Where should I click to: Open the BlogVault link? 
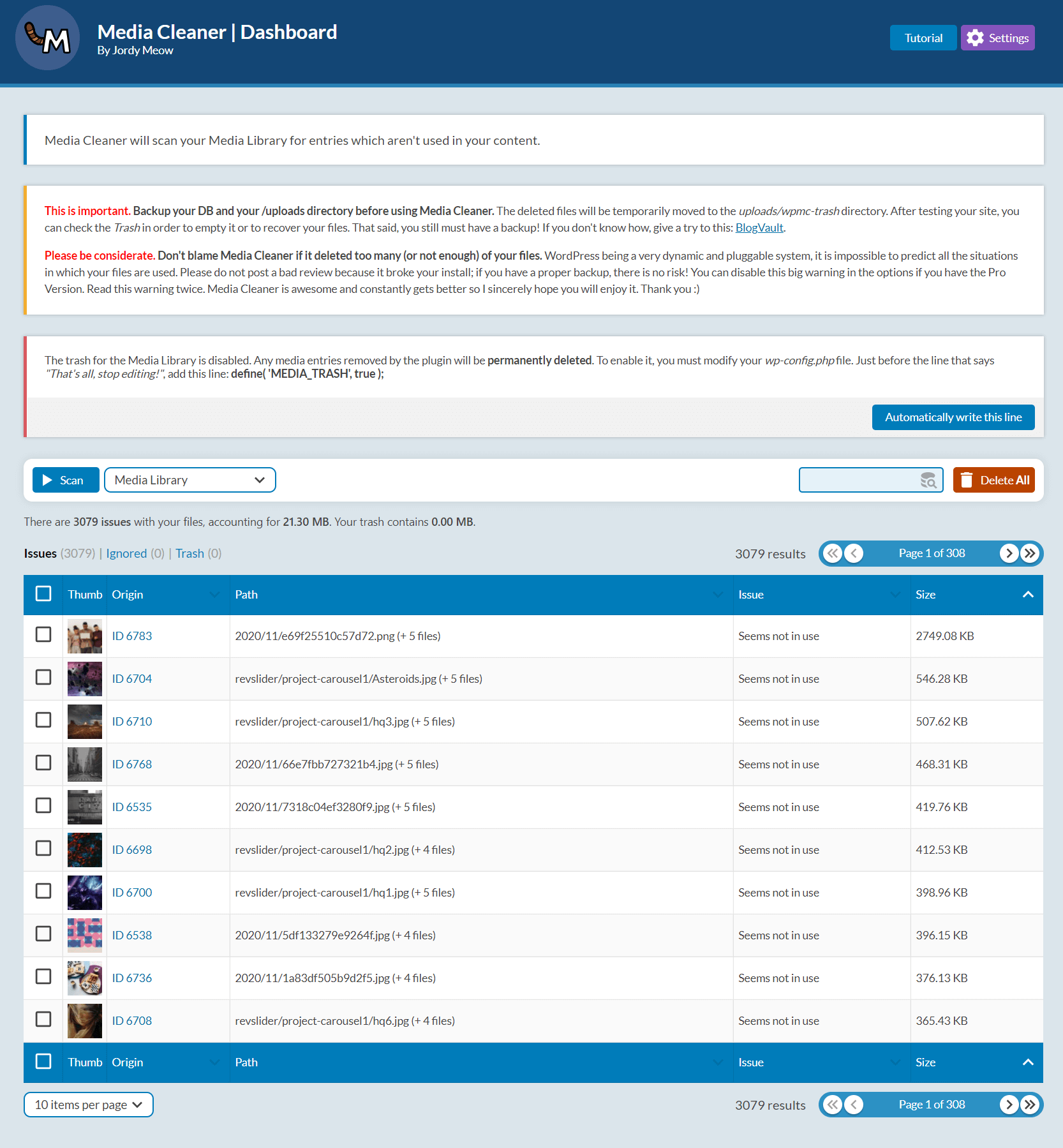(759, 228)
